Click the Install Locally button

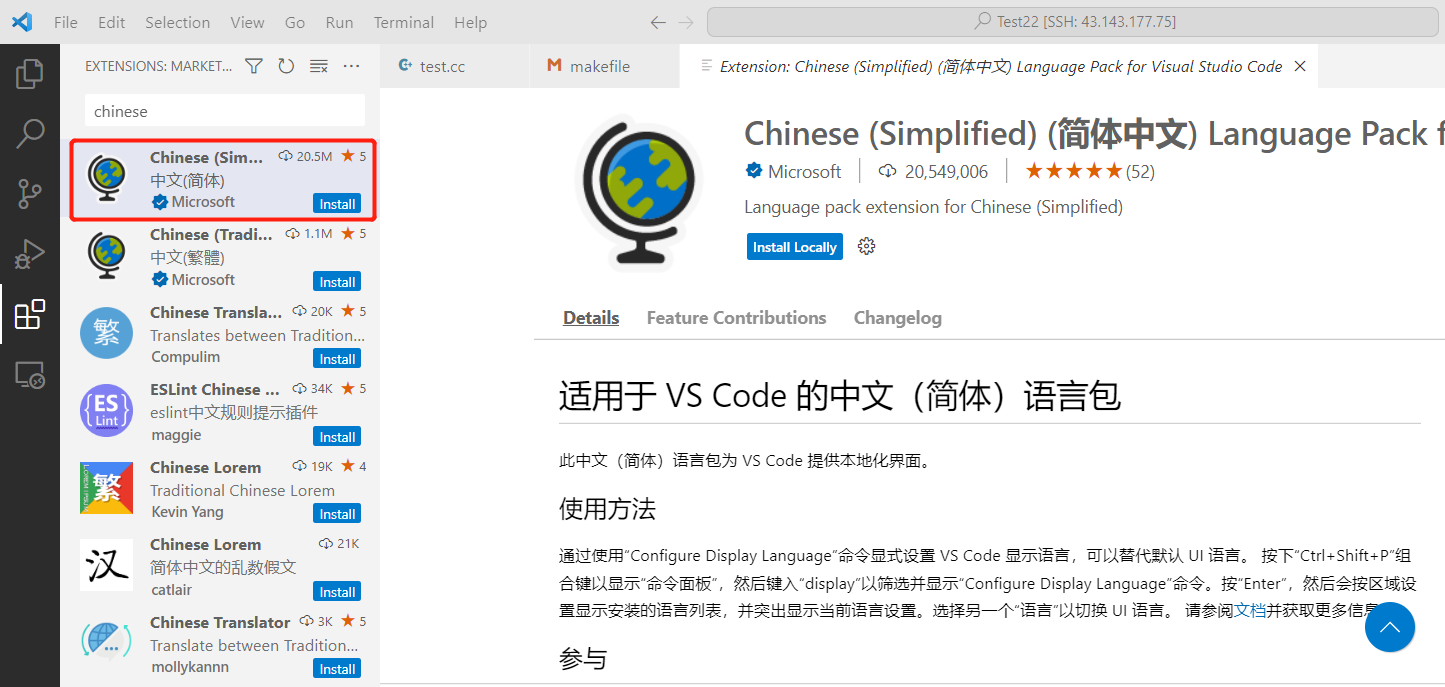[x=795, y=247]
